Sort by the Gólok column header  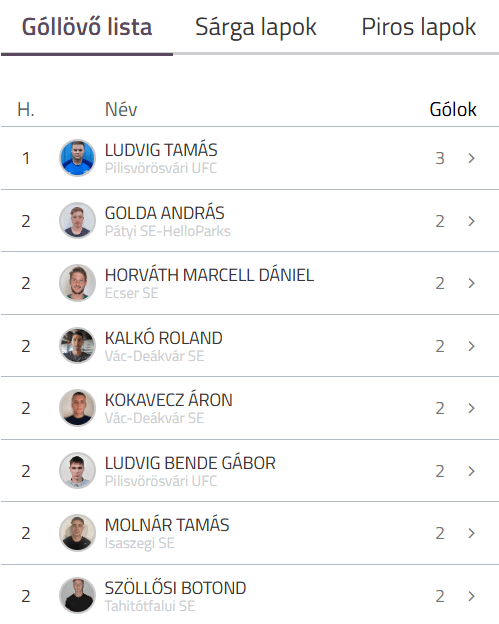[x=453, y=109]
